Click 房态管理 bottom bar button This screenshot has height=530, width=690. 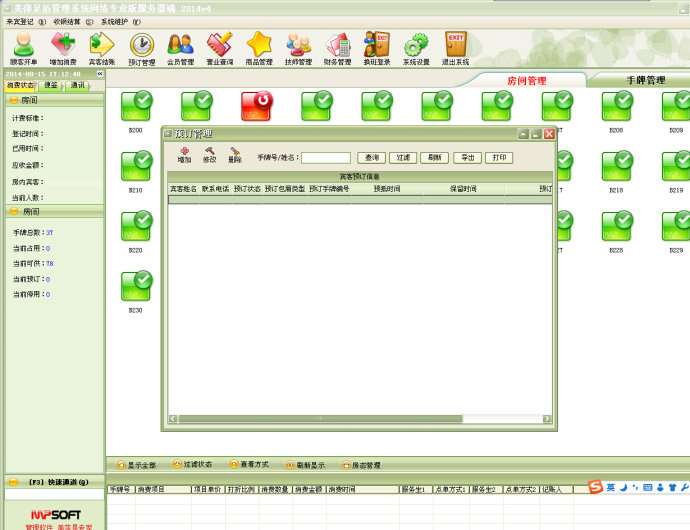pyautogui.click(x=361, y=465)
